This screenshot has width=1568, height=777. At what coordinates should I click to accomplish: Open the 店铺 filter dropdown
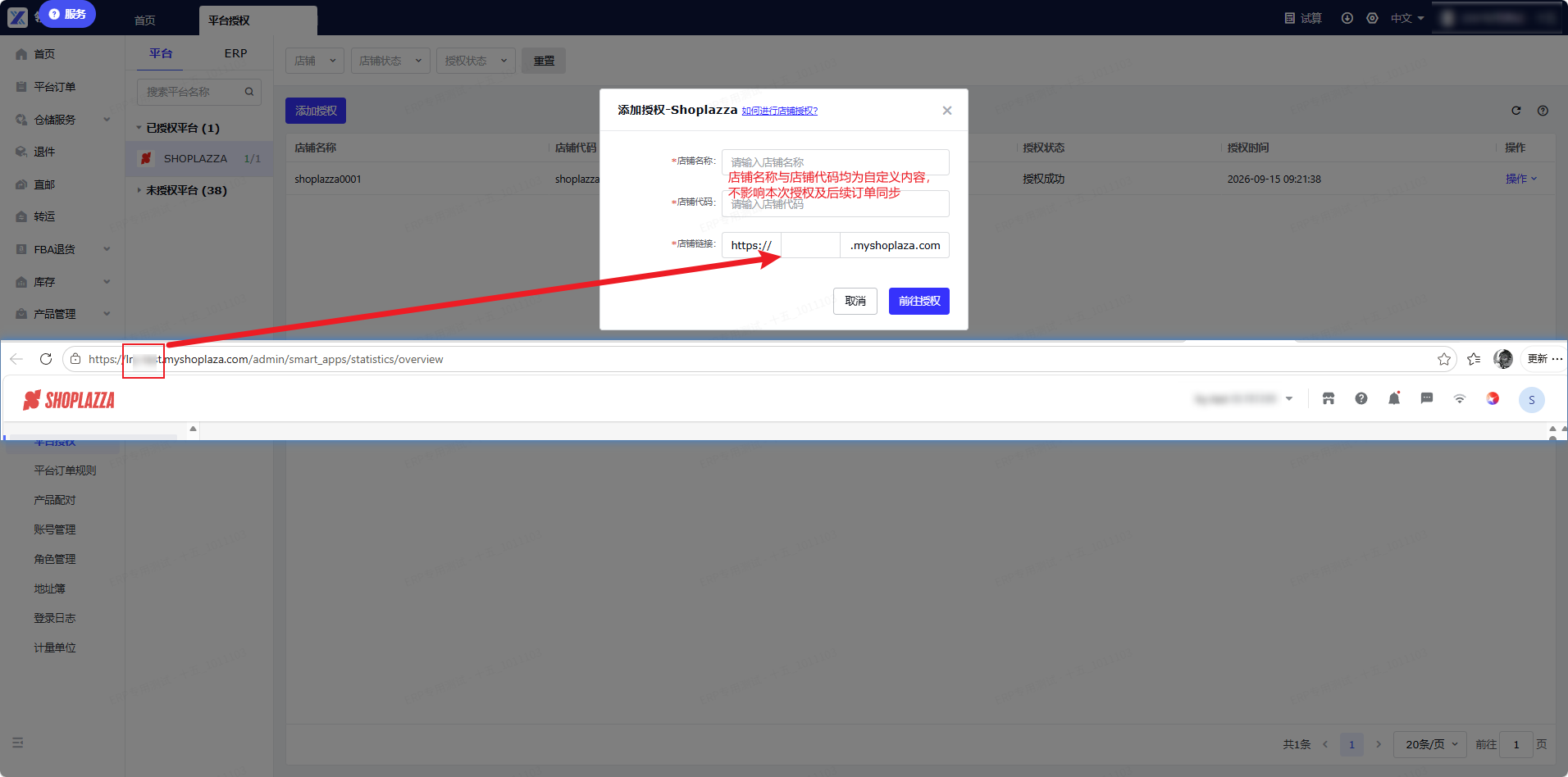click(315, 61)
